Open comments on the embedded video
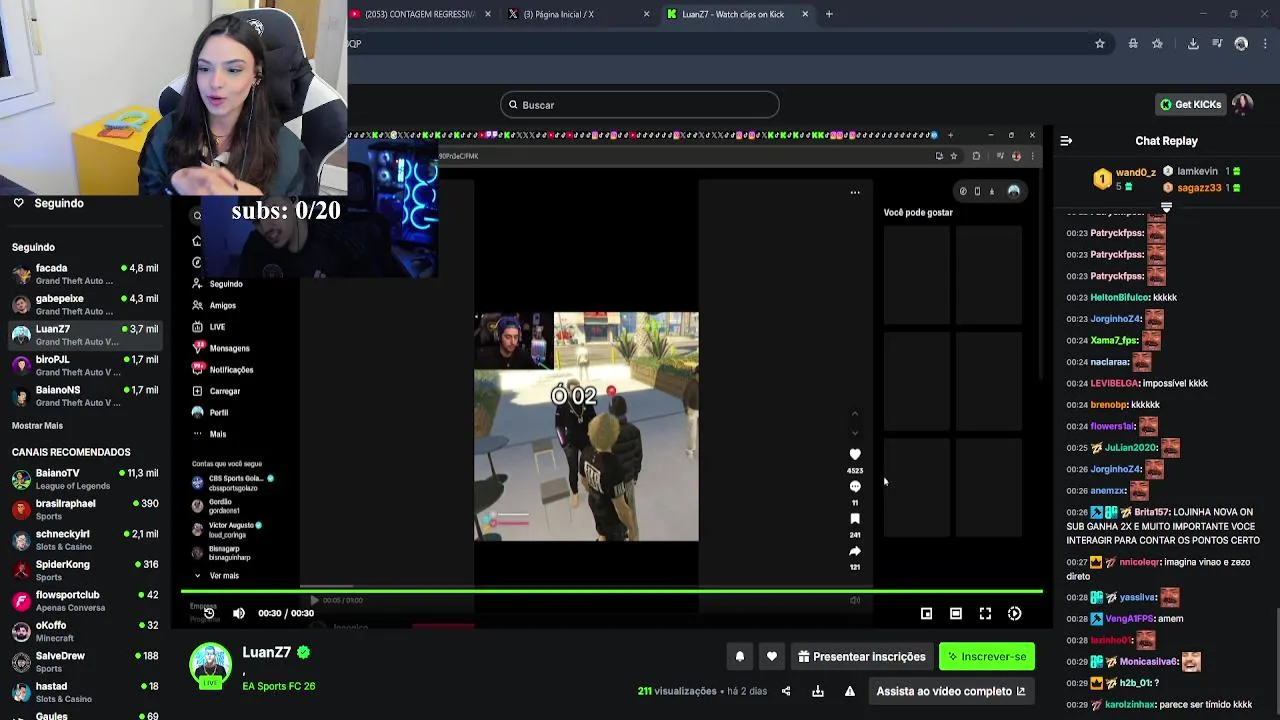This screenshot has height=720, width=1280. coord(855,486)
